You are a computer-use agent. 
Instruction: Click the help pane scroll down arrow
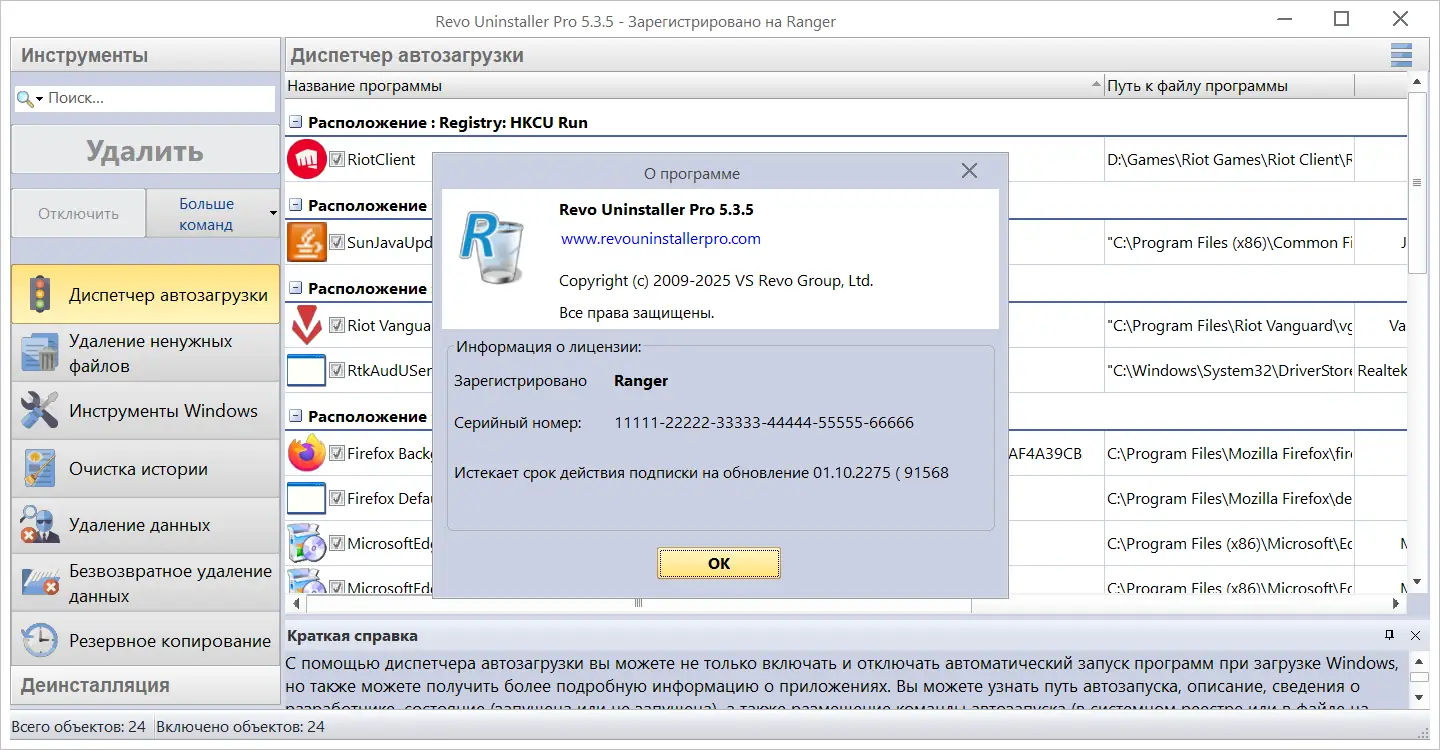[x=1417, y=696]
